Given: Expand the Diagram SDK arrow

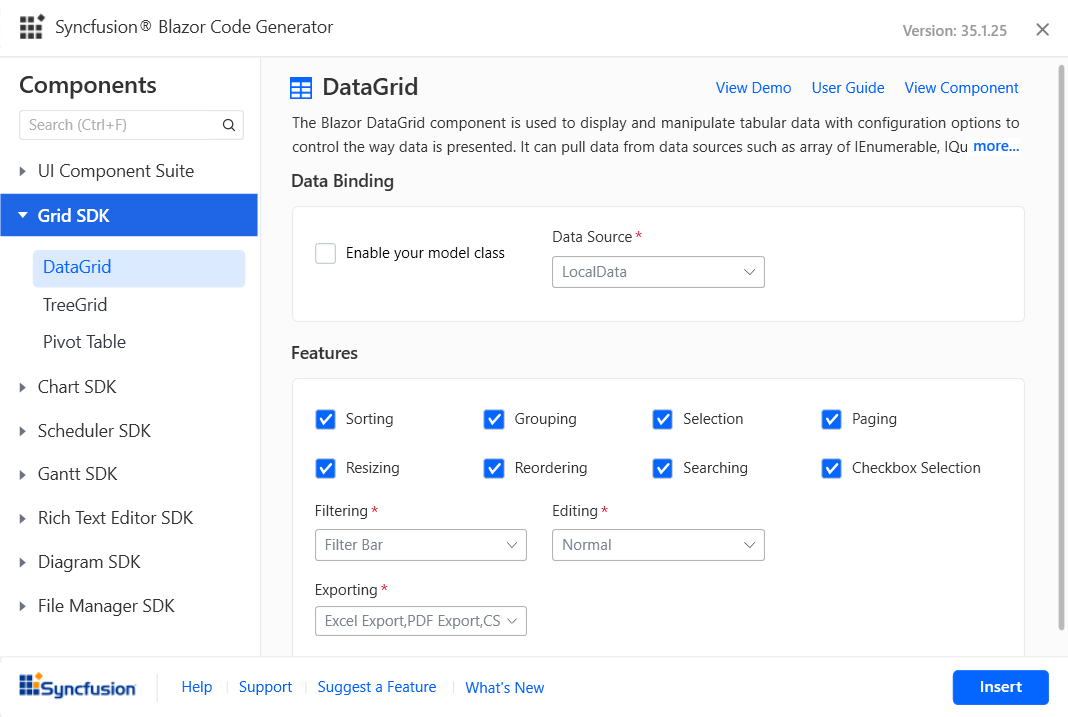Looking at the screenshot, I should click(22, 562).
